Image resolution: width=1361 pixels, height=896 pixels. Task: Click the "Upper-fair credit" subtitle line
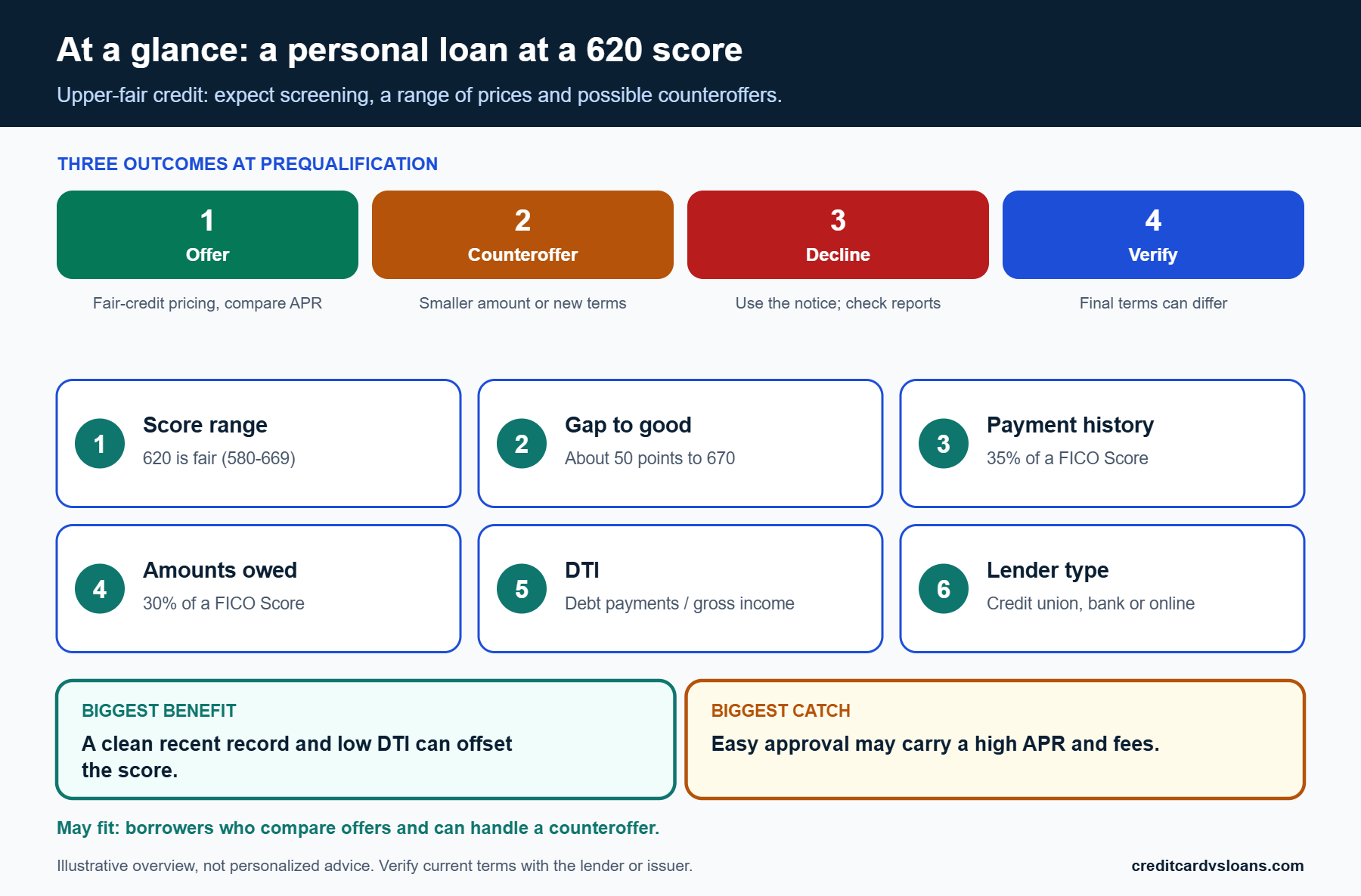pyautogui.click(x=419, y=95)
